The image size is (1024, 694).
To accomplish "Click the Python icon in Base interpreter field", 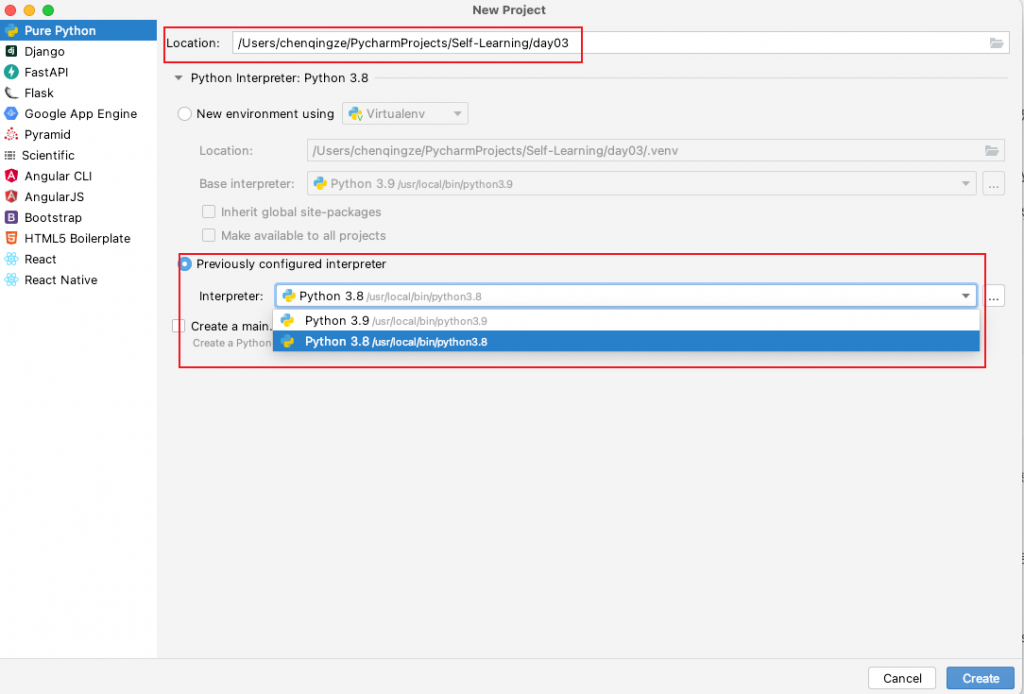I will click(x=320, y=183).
